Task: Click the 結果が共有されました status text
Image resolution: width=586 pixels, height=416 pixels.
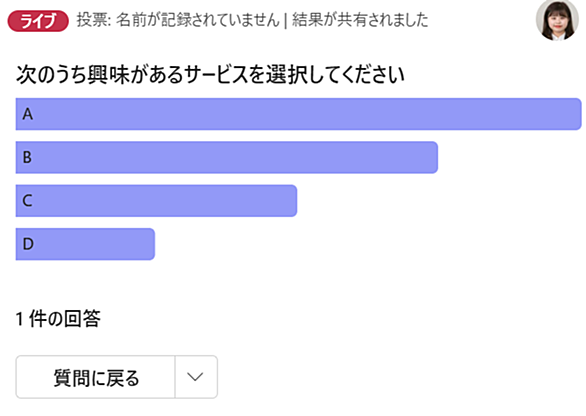Action: 360,20
